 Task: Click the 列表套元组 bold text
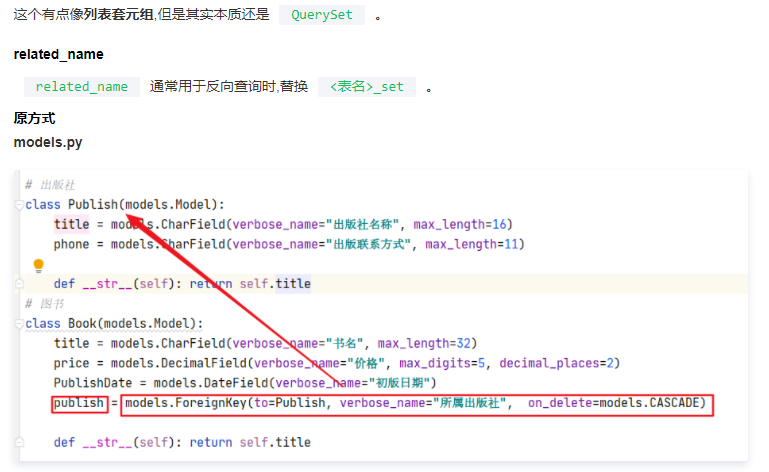click(118, 15)
